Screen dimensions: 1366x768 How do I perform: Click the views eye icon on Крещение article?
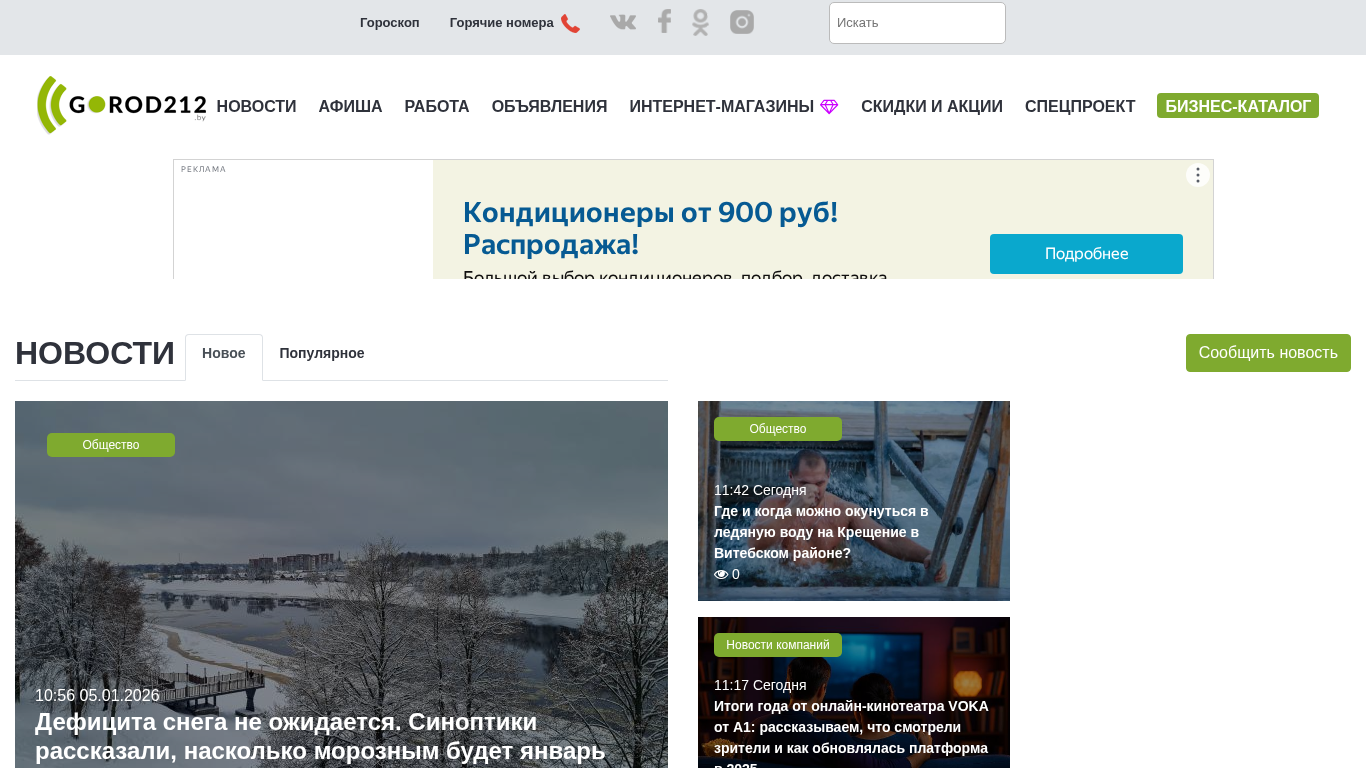pyautogui.click(x=721, y=575)
